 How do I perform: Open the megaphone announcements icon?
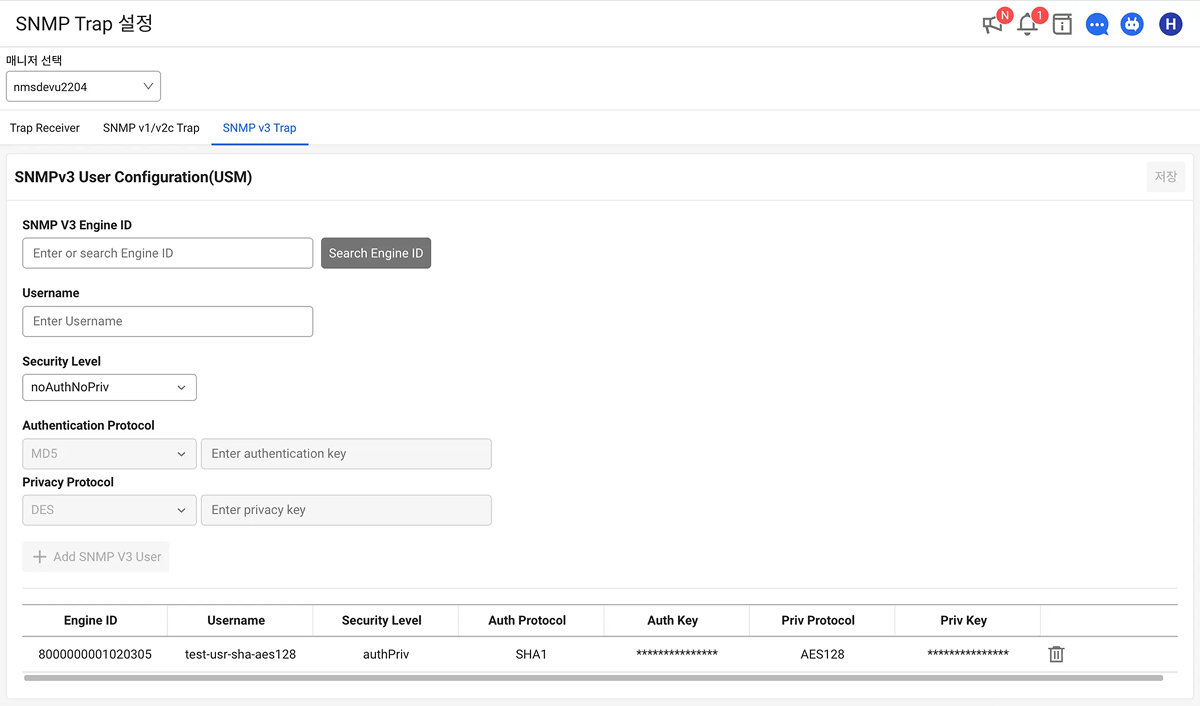[993, 25]
